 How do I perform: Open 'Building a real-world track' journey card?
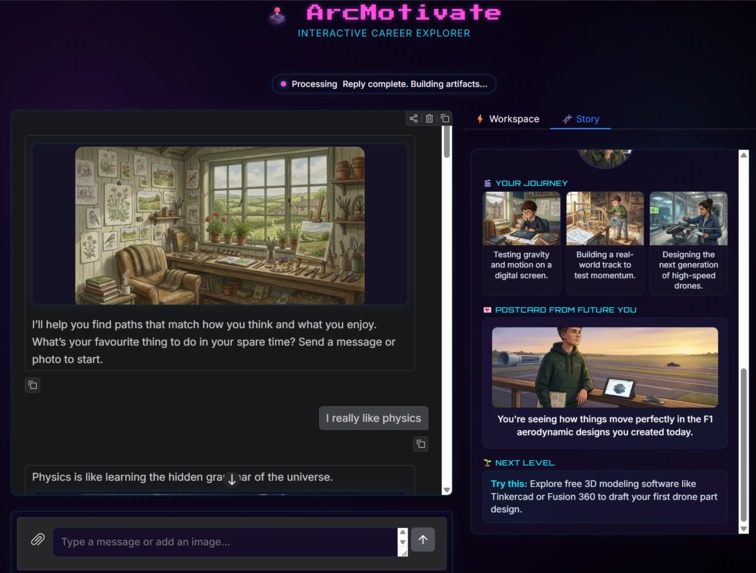pyautogui.click(x=605, y=243)
